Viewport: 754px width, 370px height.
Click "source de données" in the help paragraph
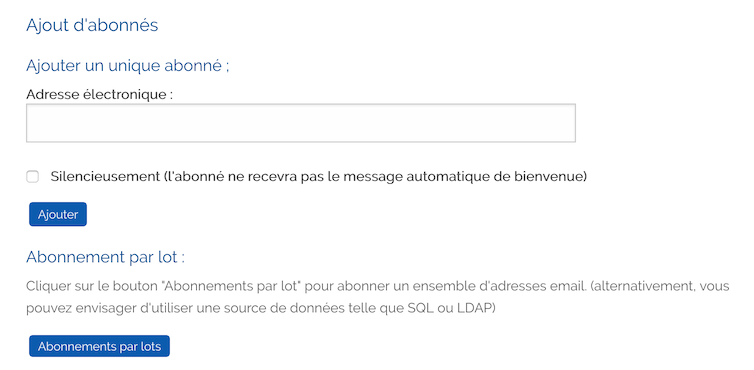pos(287,308)
